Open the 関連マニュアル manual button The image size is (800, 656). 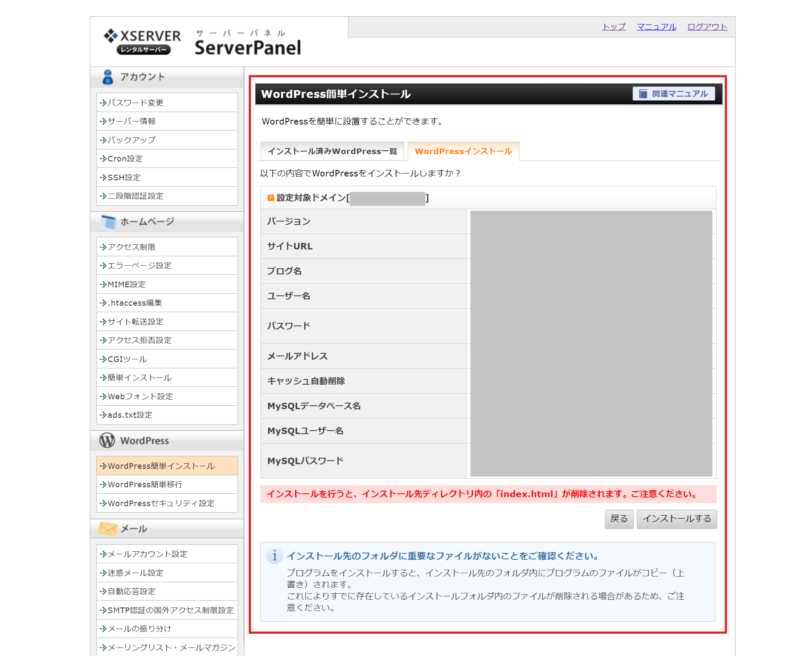[x=673, y=94]
